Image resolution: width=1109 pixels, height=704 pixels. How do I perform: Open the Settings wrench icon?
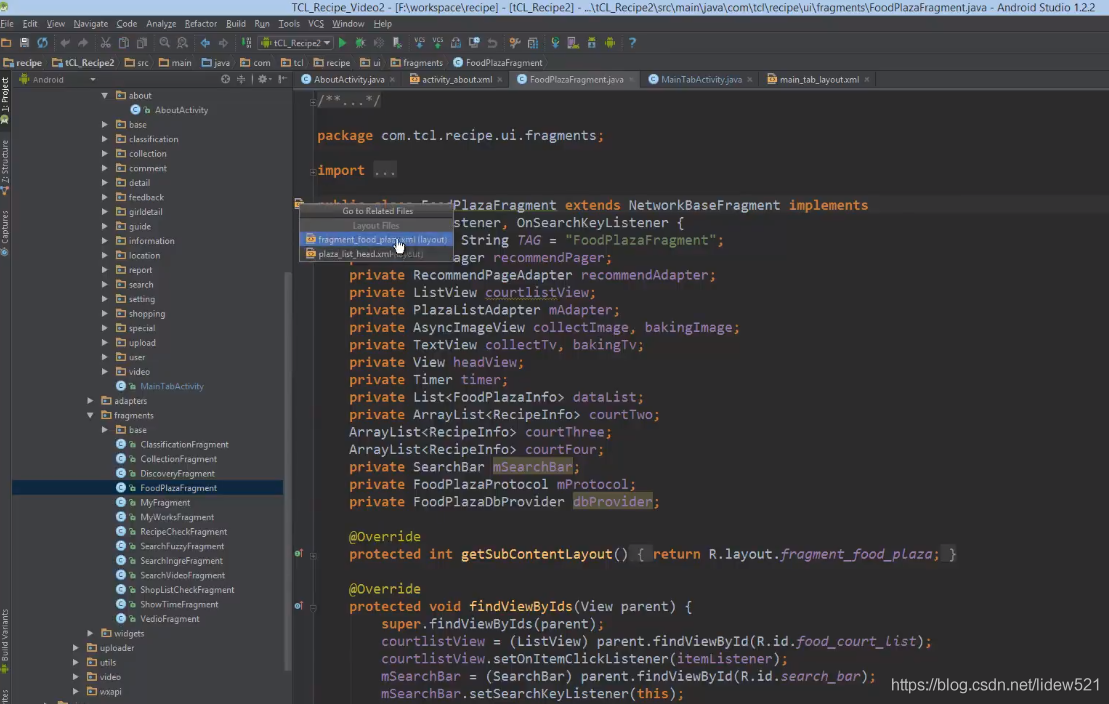tap(514, 43)
